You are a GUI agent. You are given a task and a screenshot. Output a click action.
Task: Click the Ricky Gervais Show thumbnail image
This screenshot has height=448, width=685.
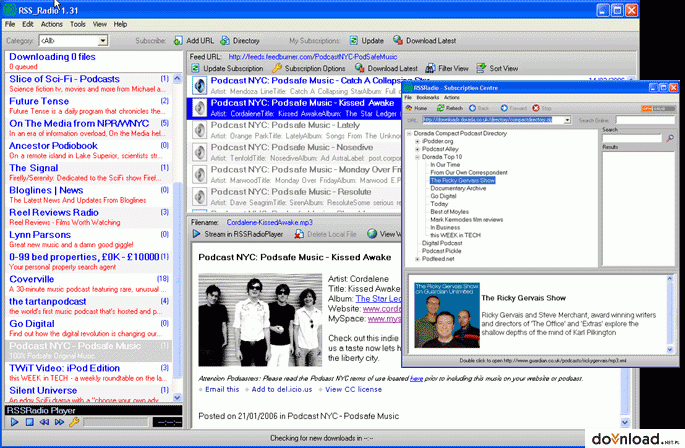click(x=447, y=315)
